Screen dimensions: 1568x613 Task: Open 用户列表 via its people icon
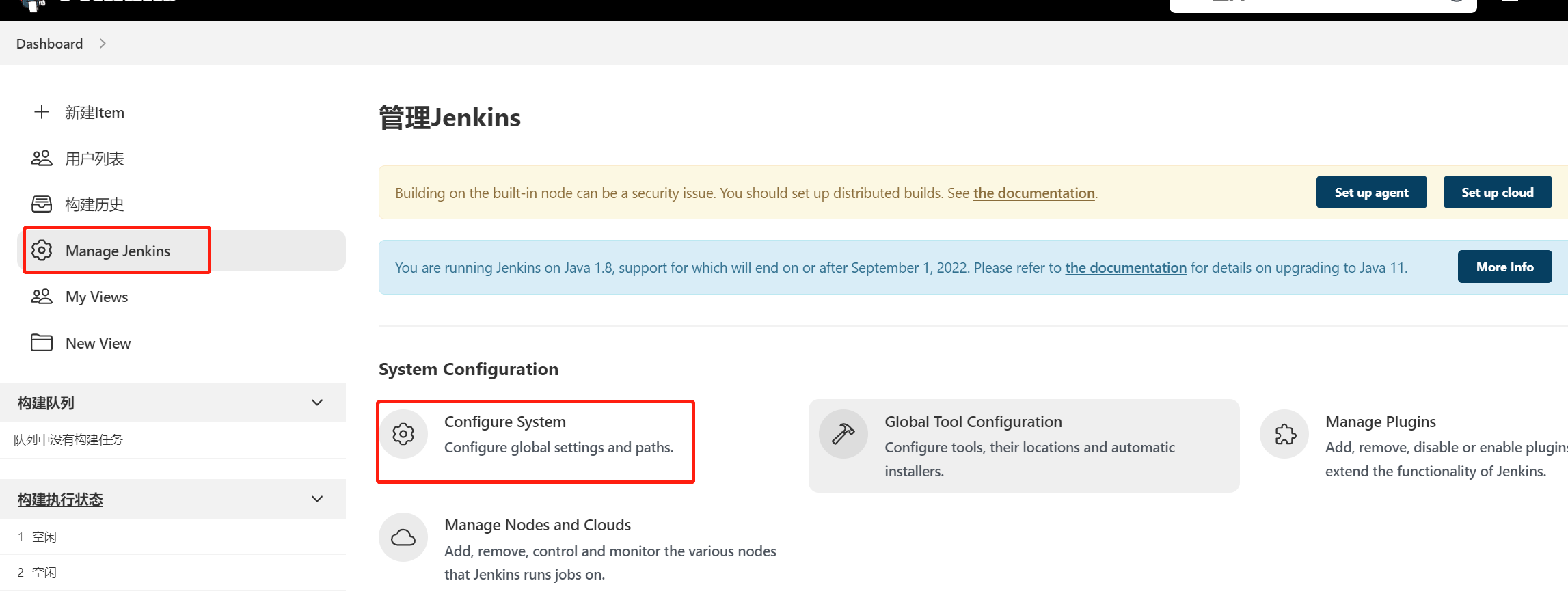[42, 159]
